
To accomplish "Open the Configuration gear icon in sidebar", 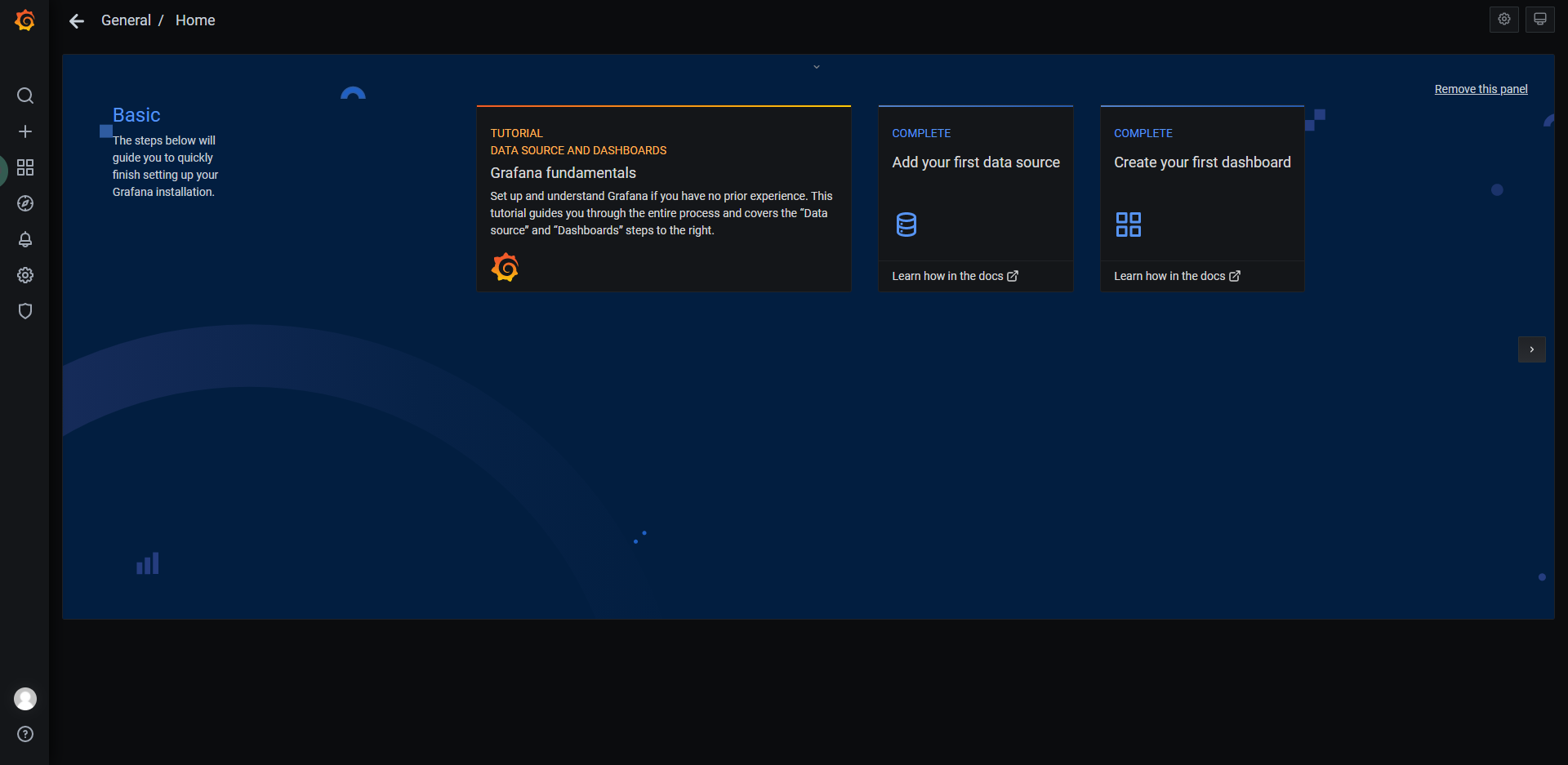I will pyautogui.click(x=25, y=275).
